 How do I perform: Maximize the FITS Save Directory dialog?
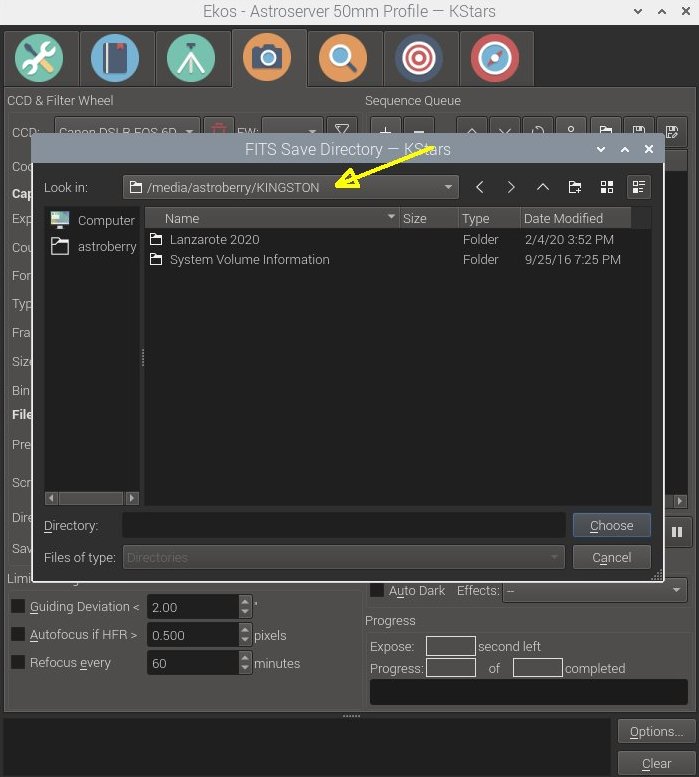(x=625, y=149)
